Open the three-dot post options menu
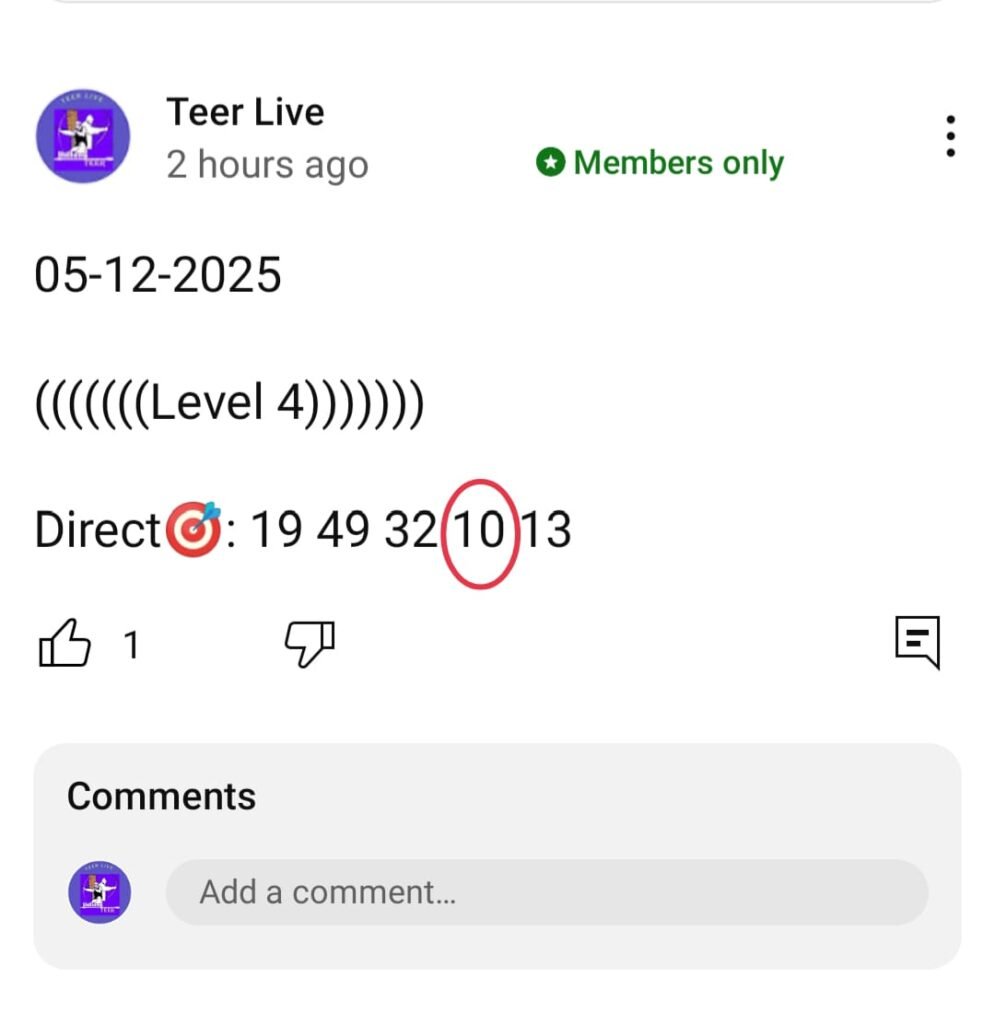The height and width of the screenshot is (1024, 995). tap(949, 136)
